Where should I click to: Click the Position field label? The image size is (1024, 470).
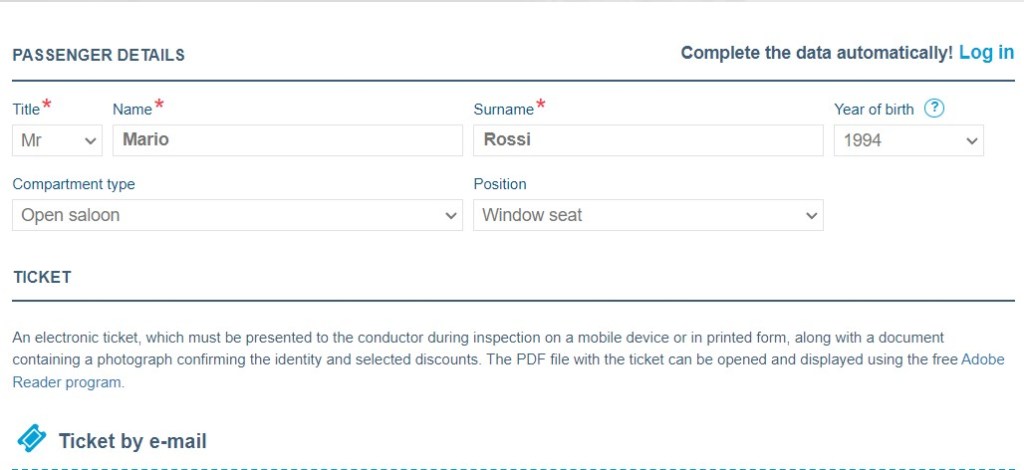499,184
